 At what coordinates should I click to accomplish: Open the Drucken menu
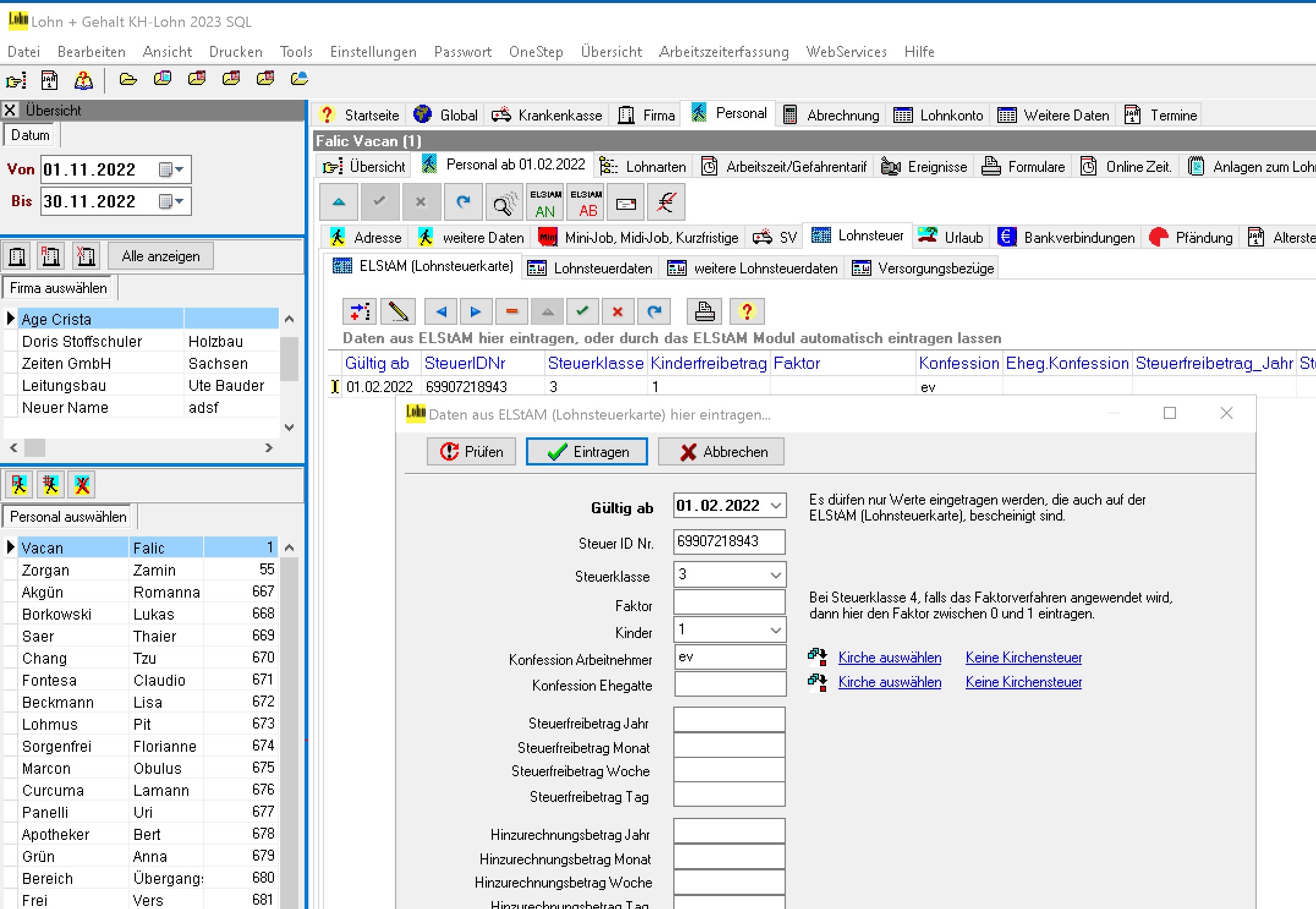(x=235, y=52)
